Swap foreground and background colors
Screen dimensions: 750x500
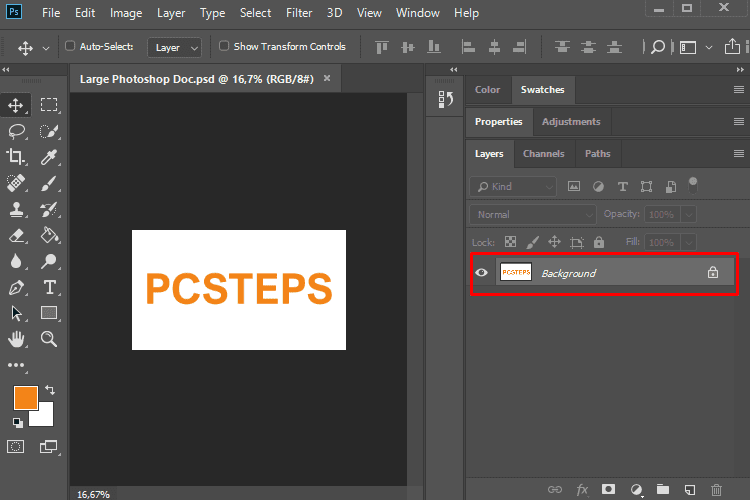tap(50, 390)
